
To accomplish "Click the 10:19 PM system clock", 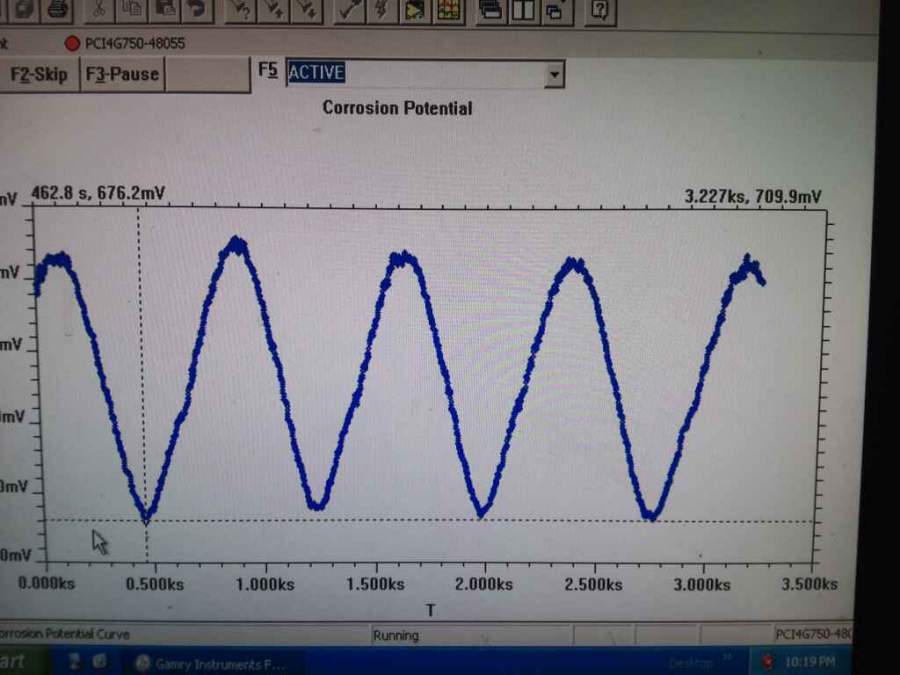I will click(809, 662).
